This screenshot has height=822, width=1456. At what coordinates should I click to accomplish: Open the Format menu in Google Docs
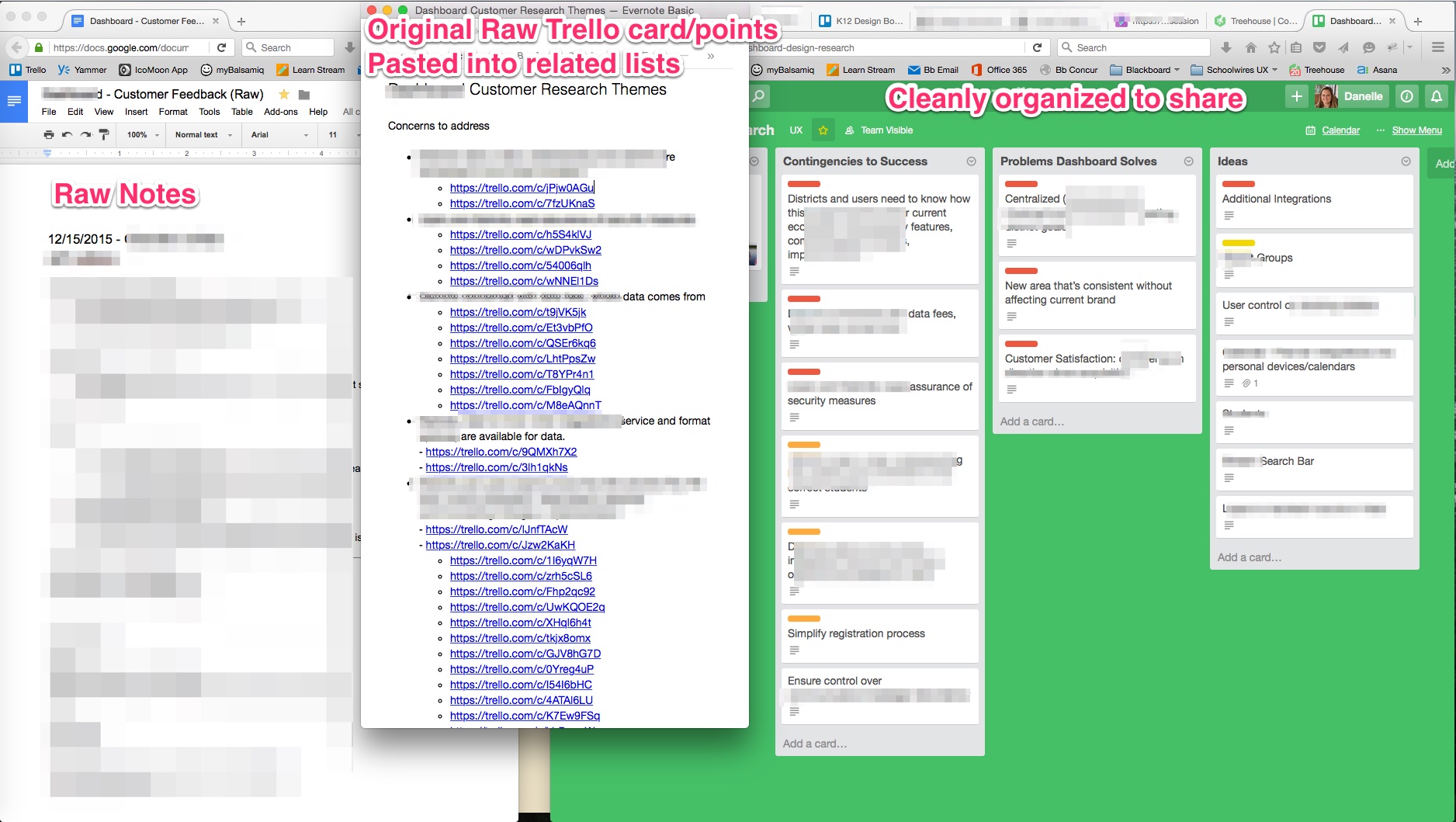[173, 112]
